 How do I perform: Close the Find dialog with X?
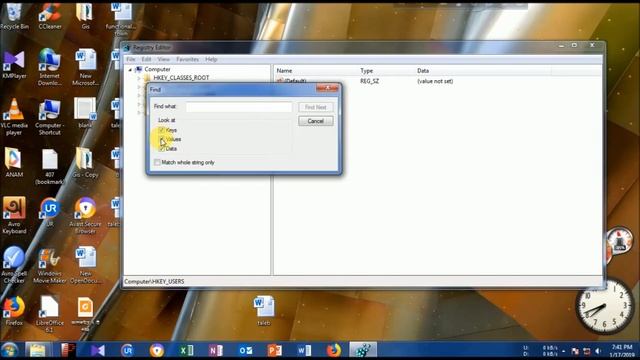tap(327, 88)
